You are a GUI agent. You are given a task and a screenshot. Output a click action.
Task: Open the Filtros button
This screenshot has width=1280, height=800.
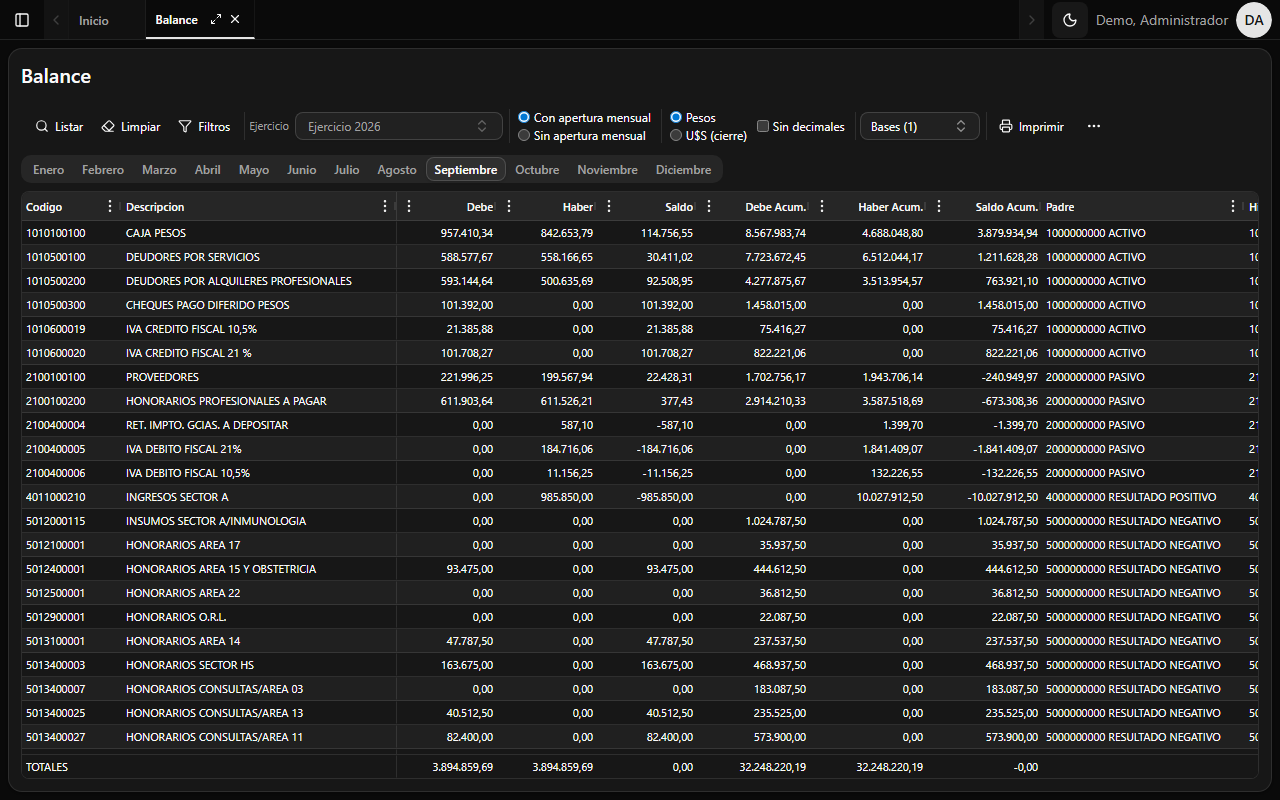pos(204,127)
